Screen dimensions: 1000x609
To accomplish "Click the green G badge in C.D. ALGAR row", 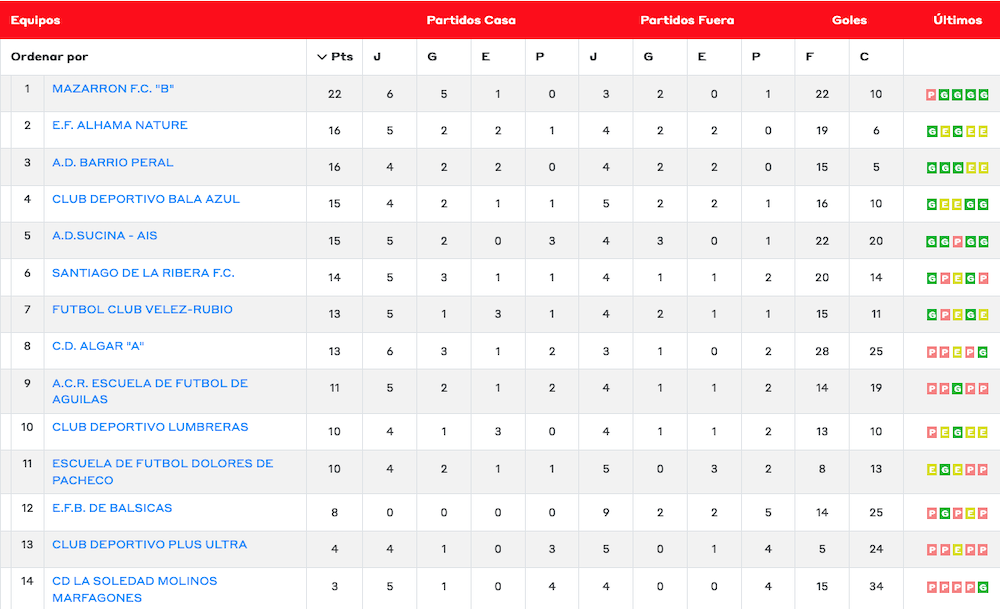I will [983, 353].
